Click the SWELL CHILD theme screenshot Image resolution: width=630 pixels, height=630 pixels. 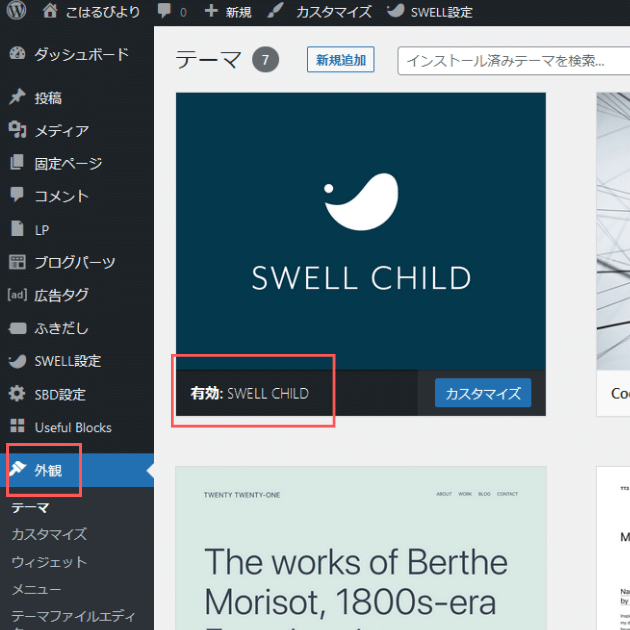360,231
